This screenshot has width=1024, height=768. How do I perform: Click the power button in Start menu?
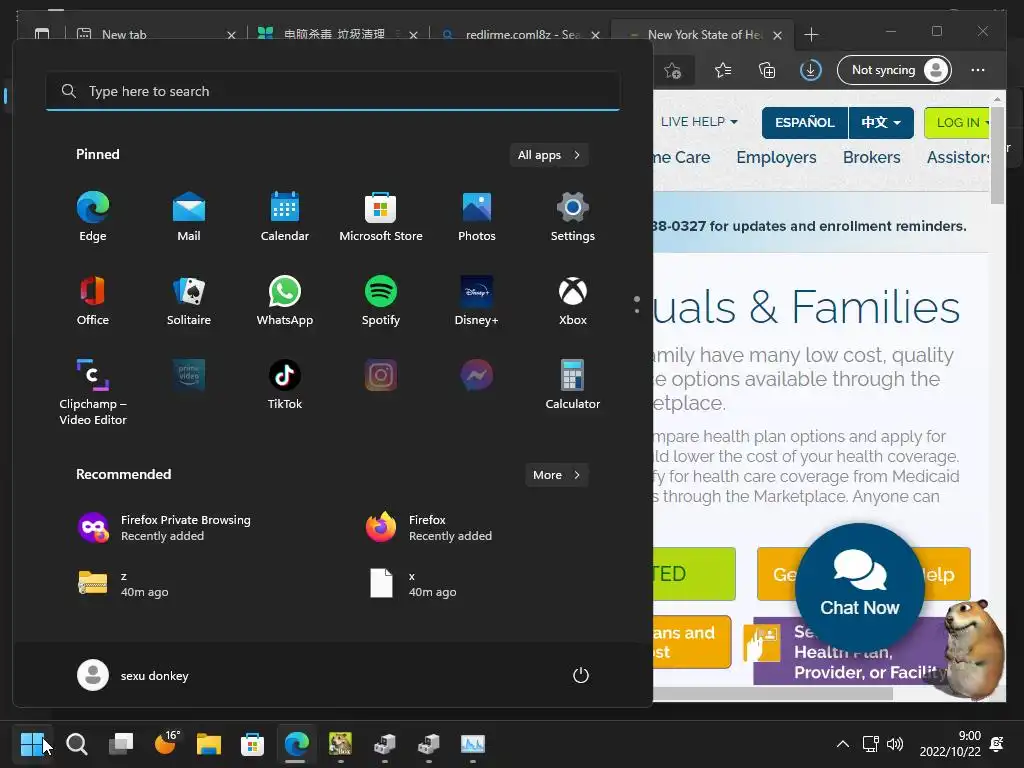coord(581,675)
